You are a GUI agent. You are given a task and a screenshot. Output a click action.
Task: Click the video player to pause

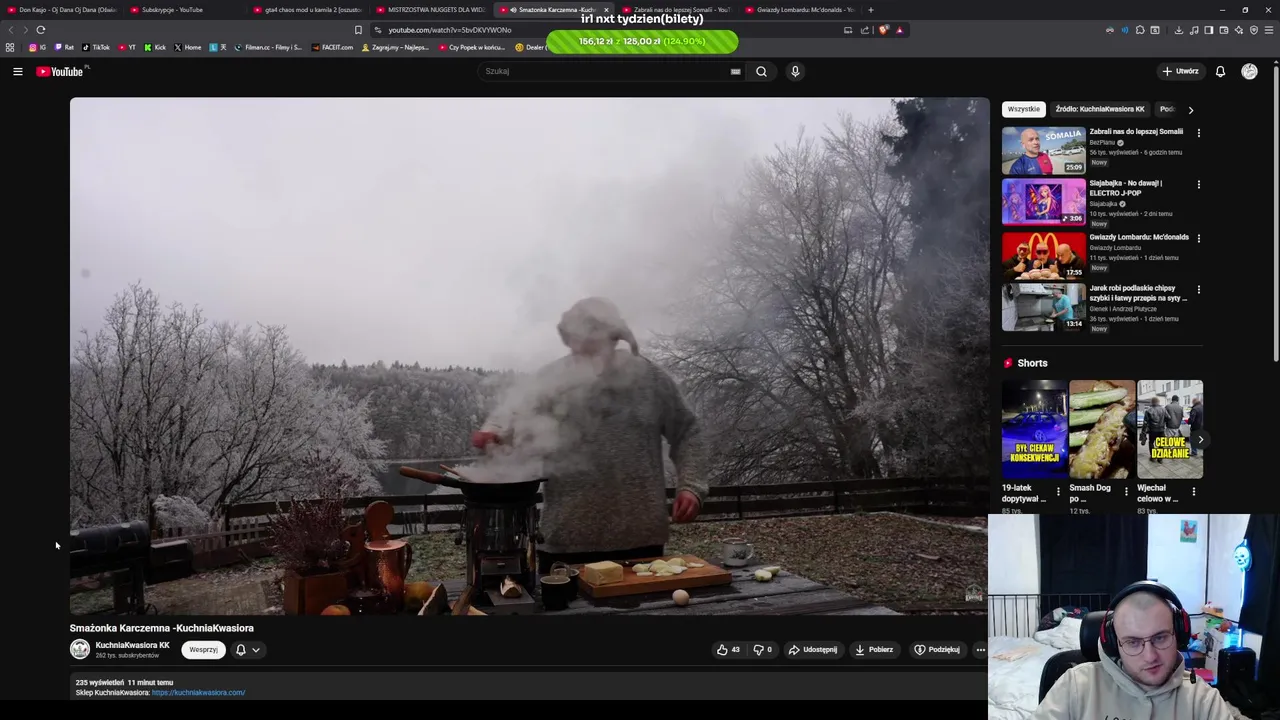(529, 356)
